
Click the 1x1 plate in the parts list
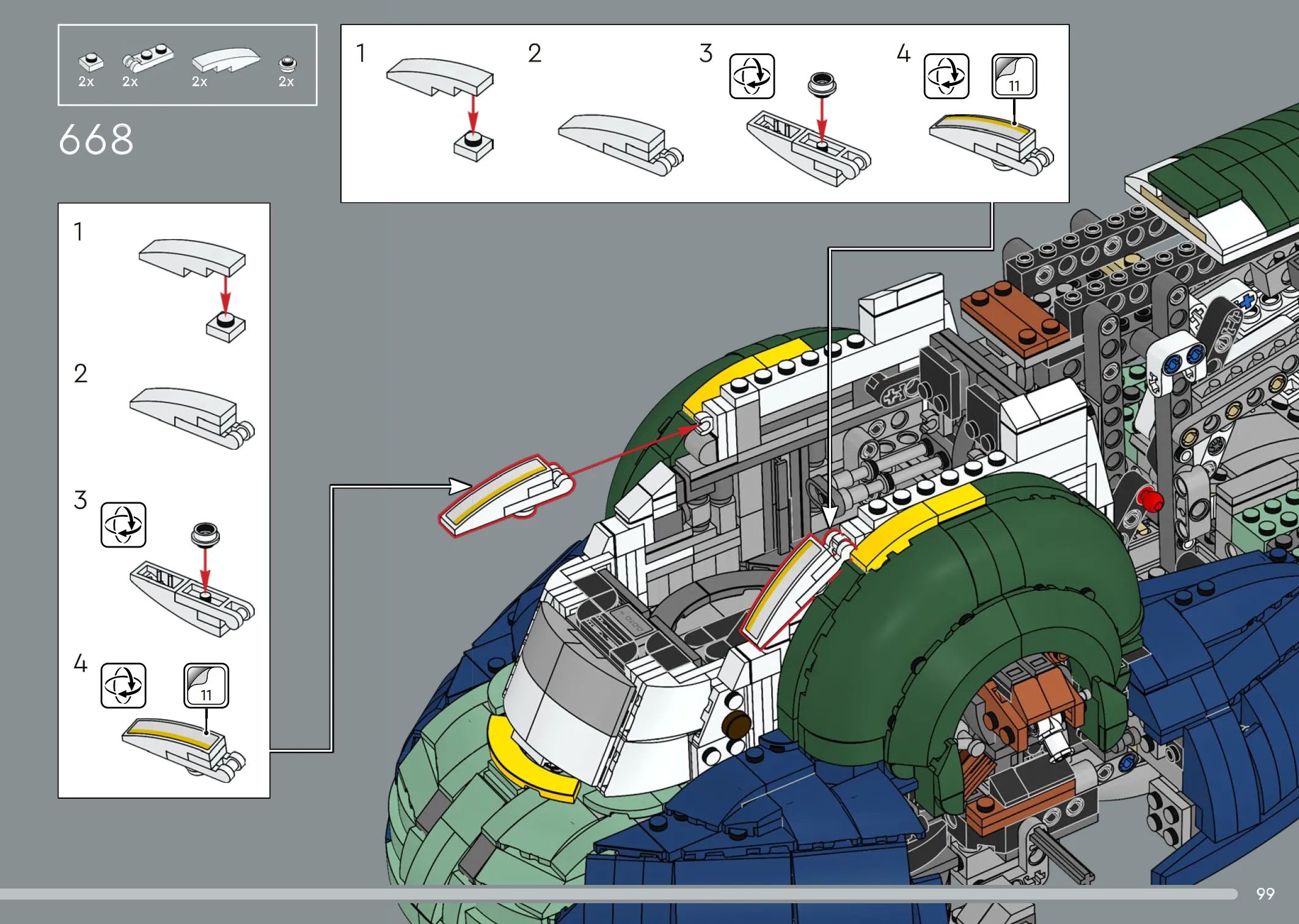[x=91, y=62]
